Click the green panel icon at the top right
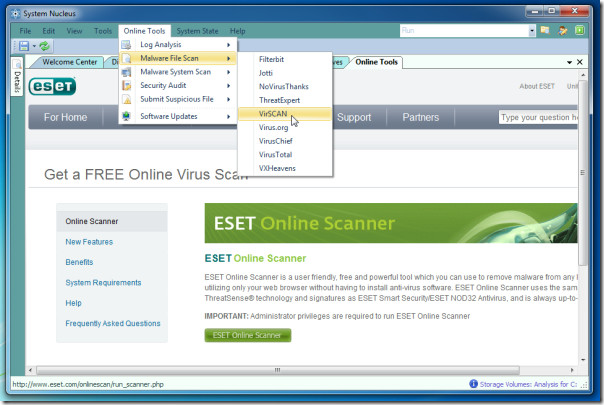The width and height of the screenshot is (604, 405). pyautogui.click(x=580, y=30)
